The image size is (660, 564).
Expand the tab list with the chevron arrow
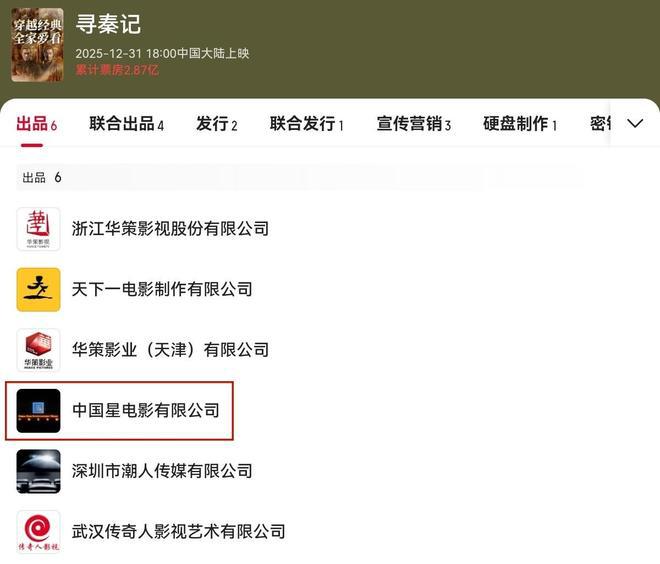click(x=635, y=123)
